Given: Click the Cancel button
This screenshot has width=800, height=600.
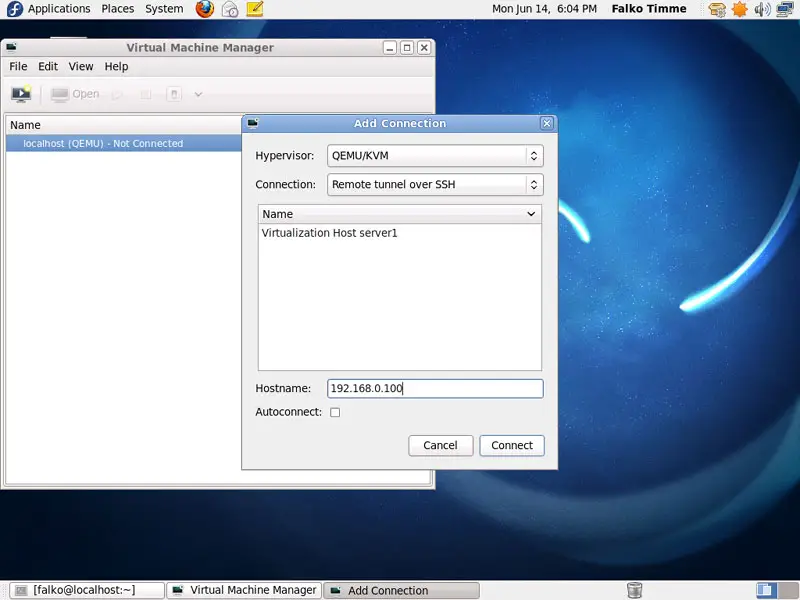Looking at the screenshot, I should click(x=440, y=445).
